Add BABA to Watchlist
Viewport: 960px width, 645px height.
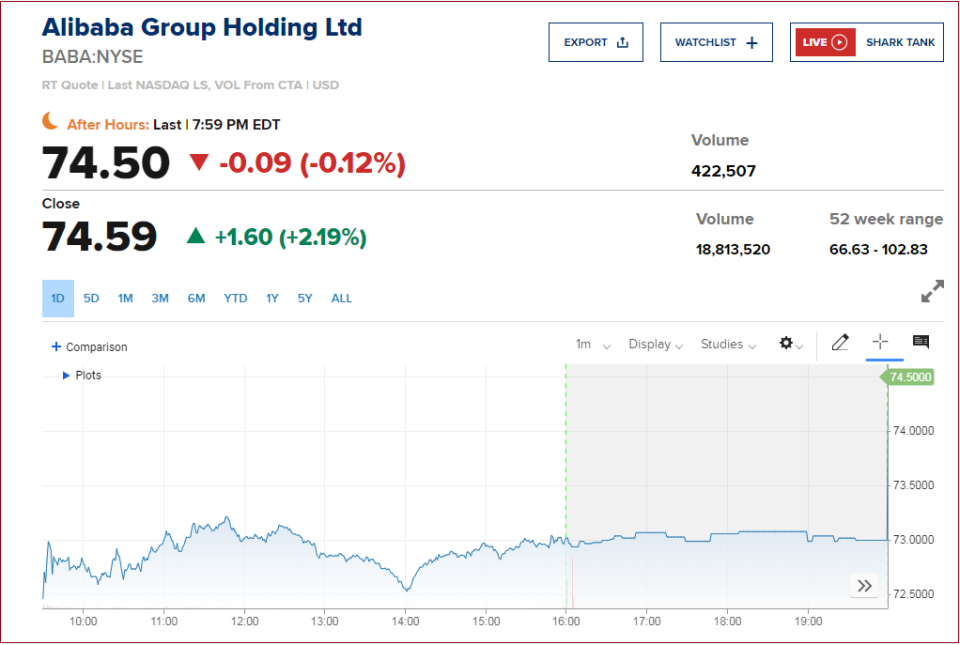click(x=716, y=42)
